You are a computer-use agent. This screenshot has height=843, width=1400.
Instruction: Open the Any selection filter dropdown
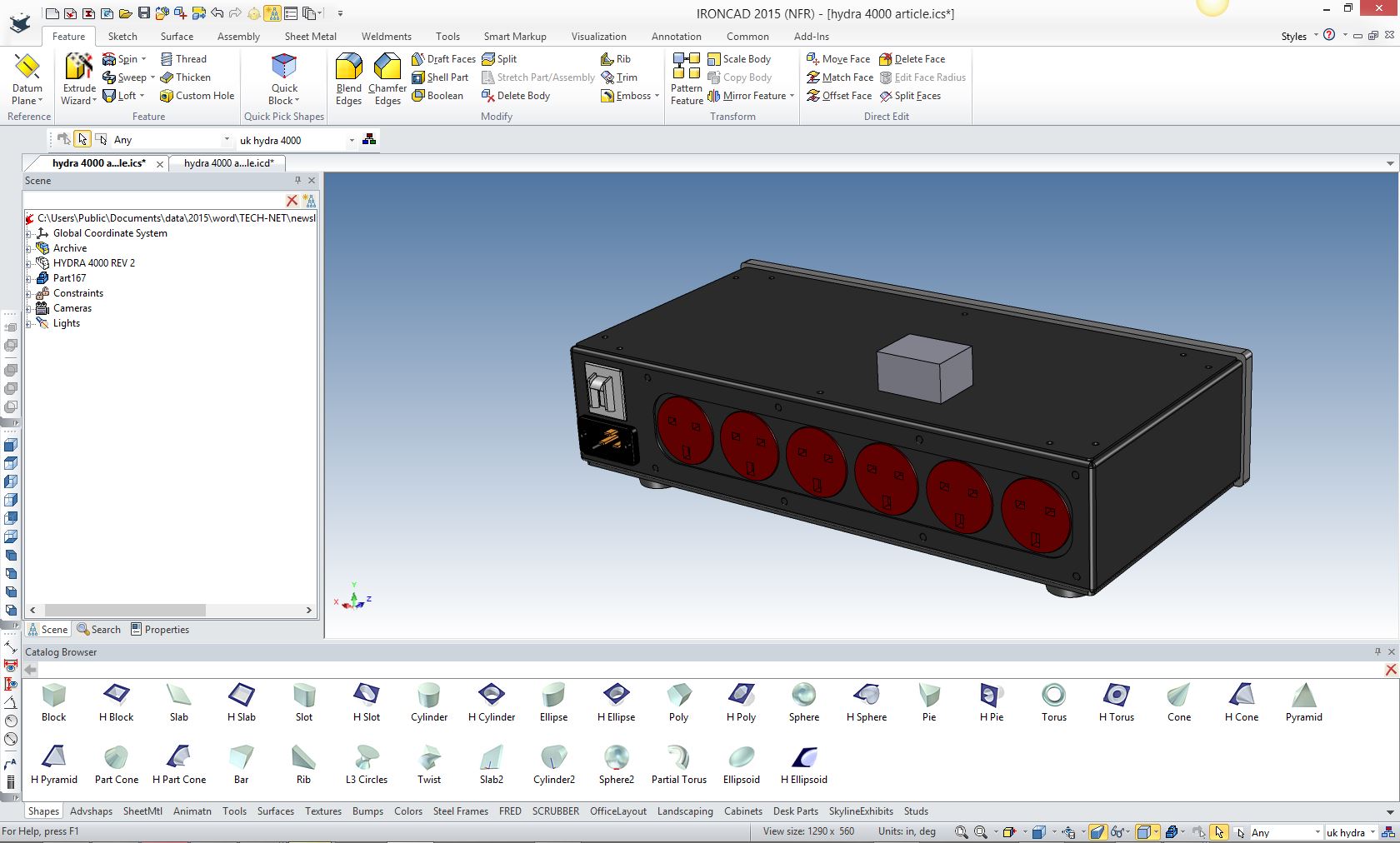tap(226, 140)
